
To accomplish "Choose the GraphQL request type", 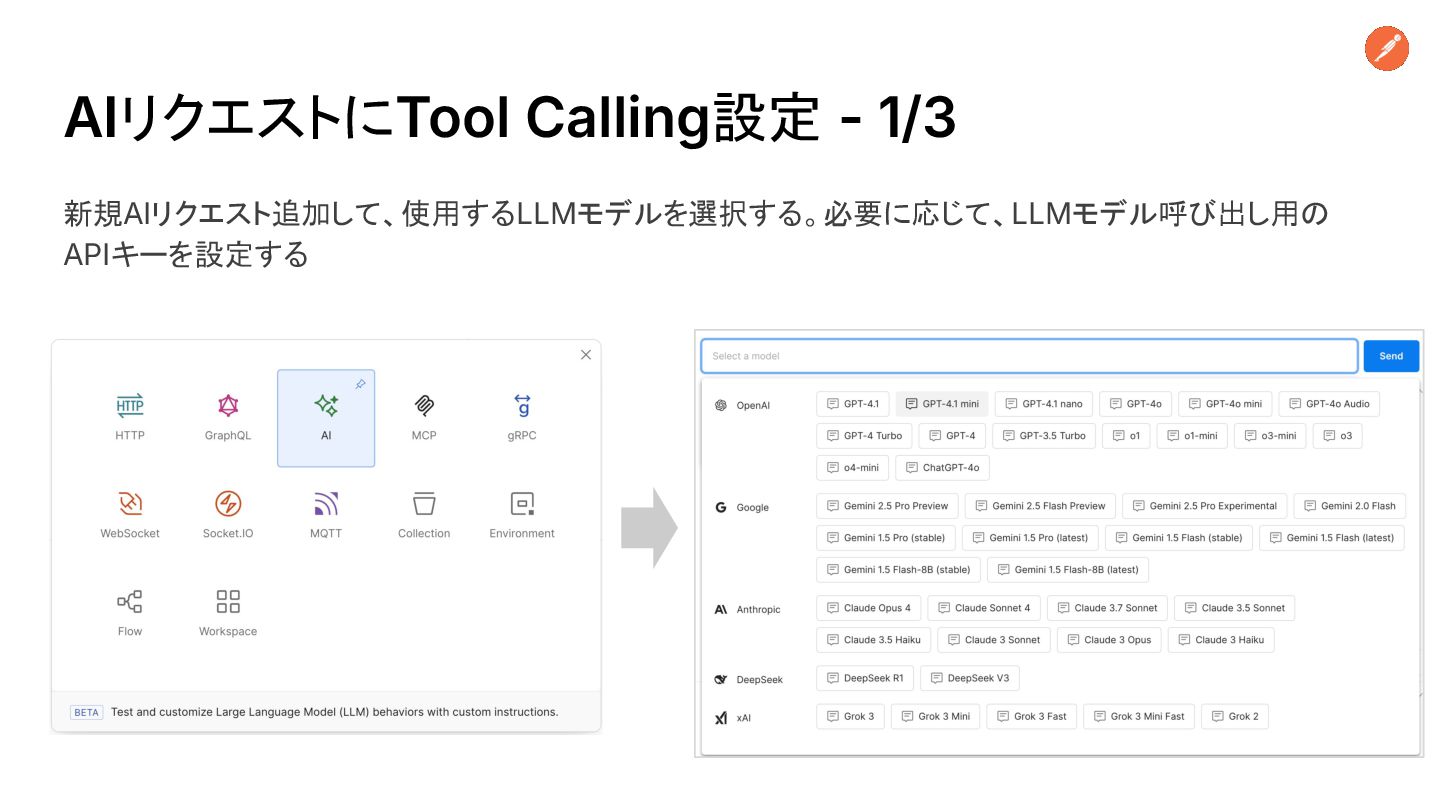I will click(x=228, y=418).
